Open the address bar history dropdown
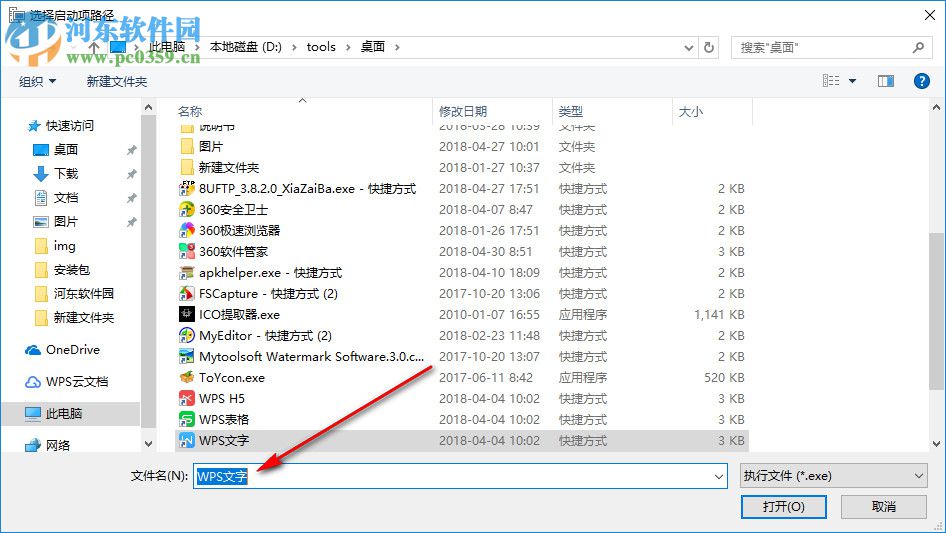 (x=688, y=47)
